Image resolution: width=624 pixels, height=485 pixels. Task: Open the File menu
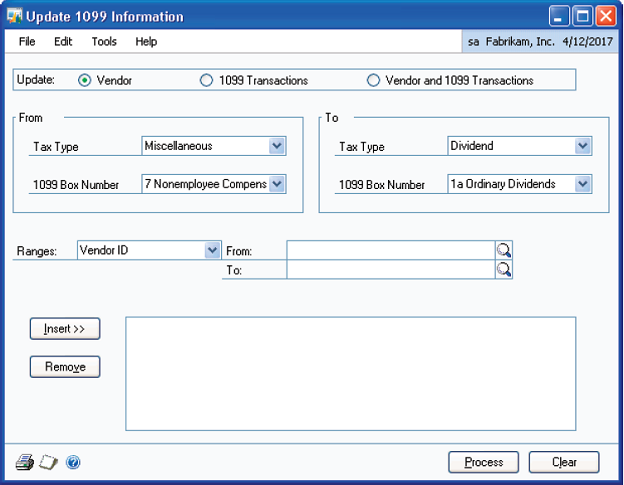click(27, 42)
